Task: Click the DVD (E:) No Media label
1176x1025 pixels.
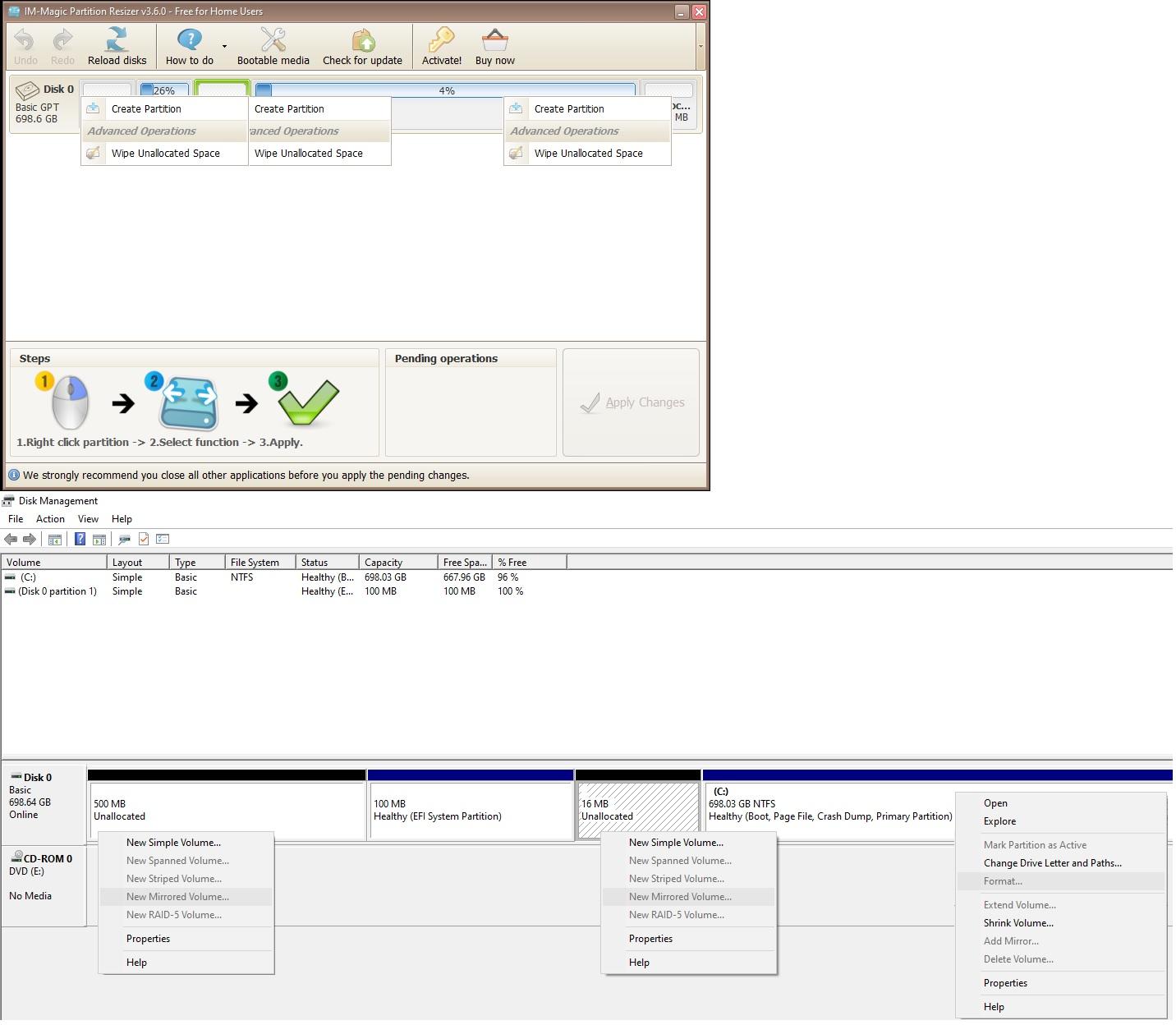Action: click(30, 884)
